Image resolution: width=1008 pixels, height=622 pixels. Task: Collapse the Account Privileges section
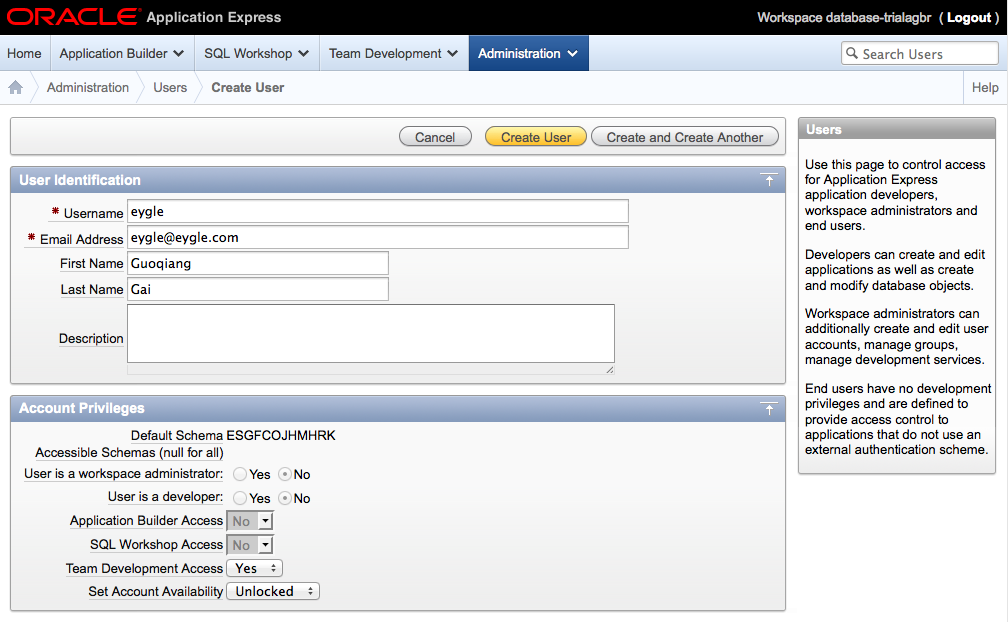[768, 408]
